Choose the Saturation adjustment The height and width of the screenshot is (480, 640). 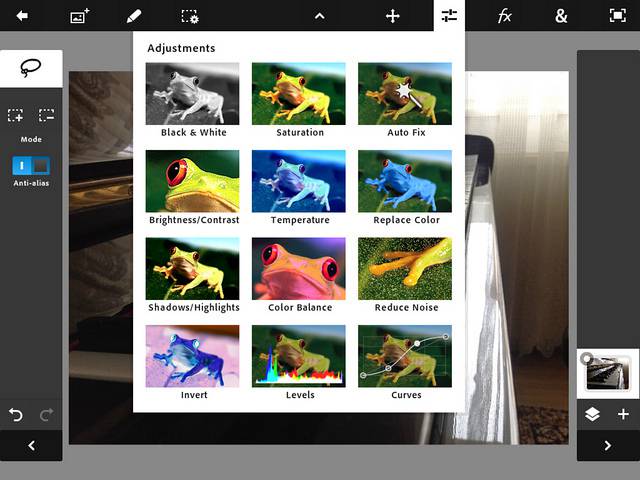(x=299, y=100)
